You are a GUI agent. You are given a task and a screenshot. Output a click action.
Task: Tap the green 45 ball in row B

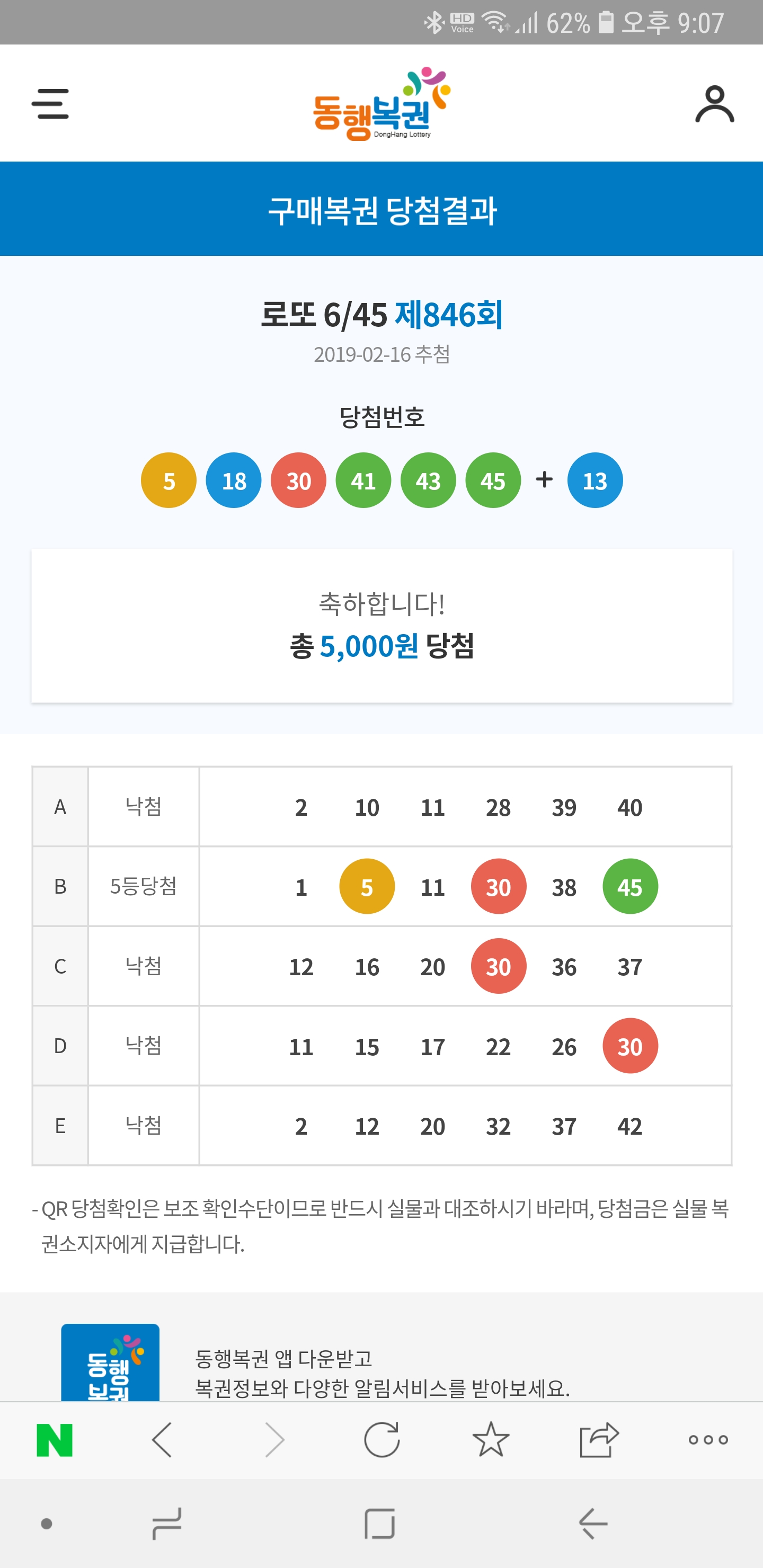[630, 887]
